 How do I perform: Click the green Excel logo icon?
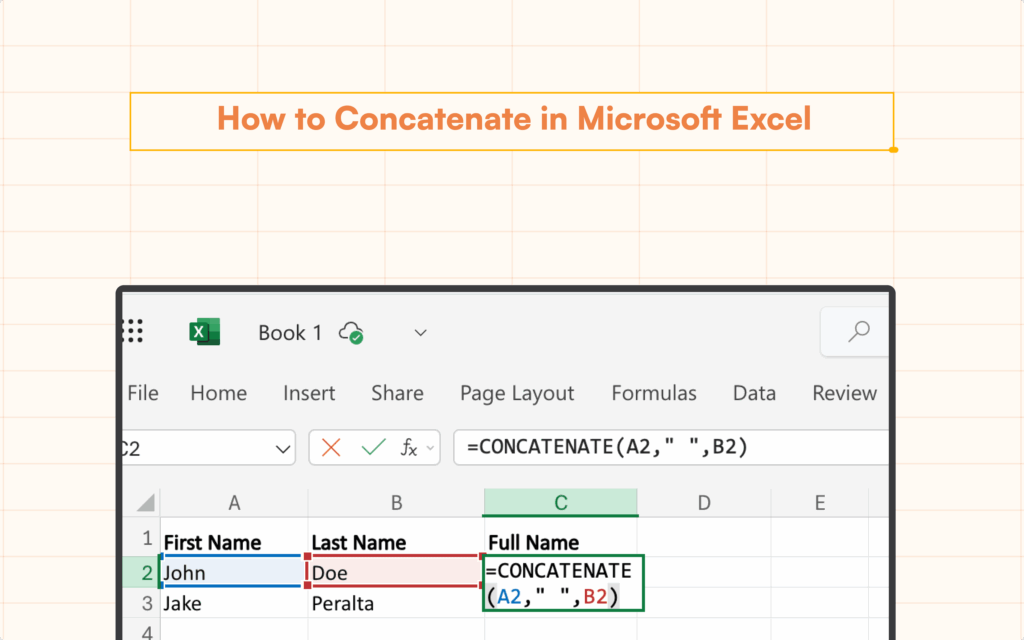tap(204, 332)
